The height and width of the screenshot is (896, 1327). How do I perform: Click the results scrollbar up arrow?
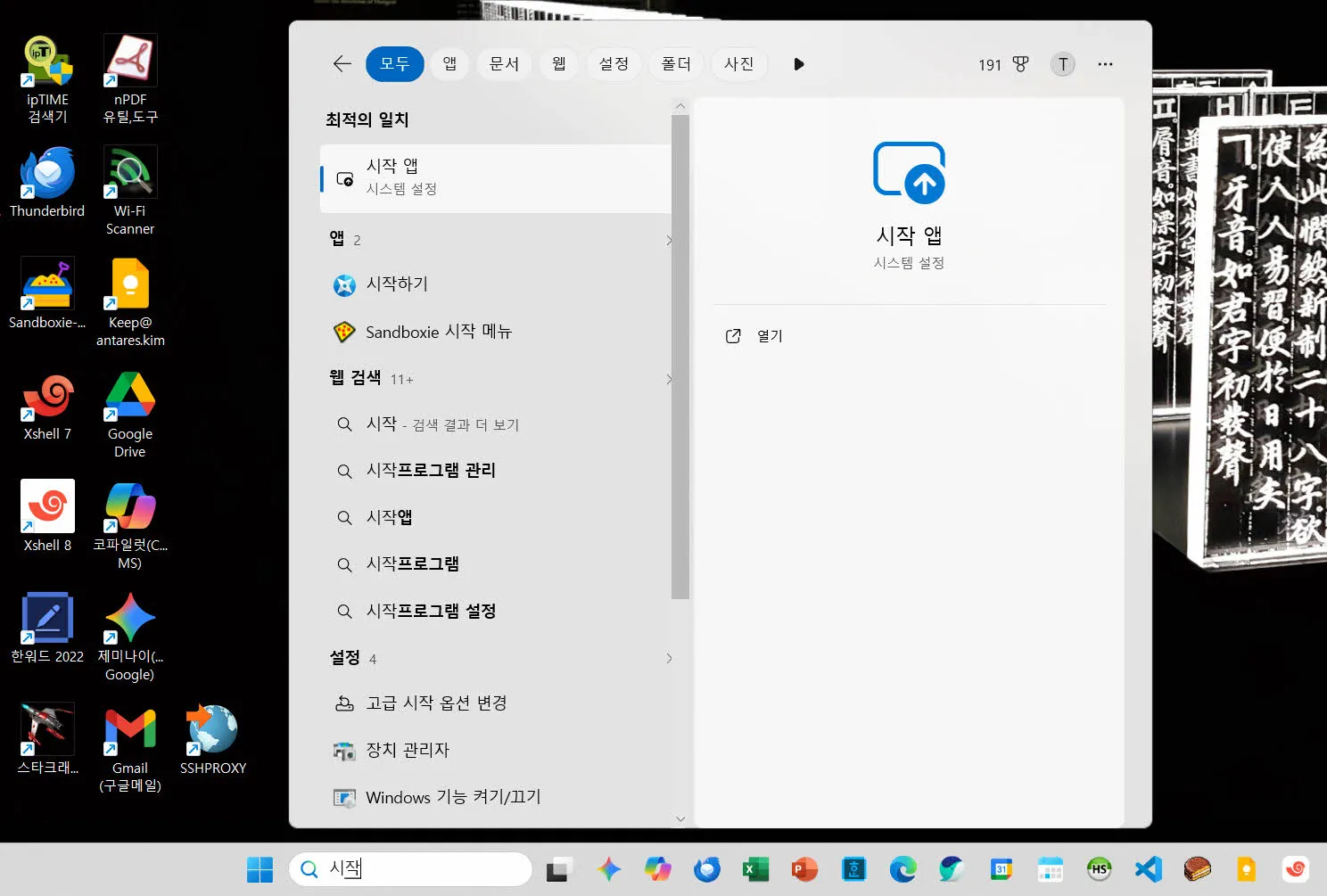pyautogui.click(x=680, y=106)
